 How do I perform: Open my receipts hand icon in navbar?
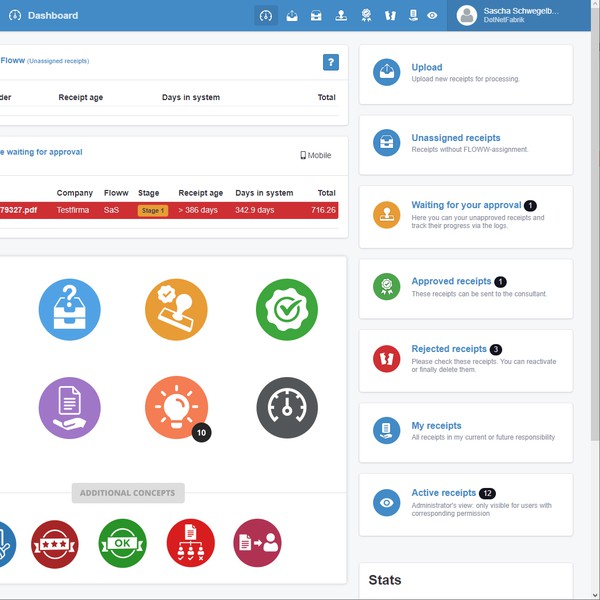[413, 16]
